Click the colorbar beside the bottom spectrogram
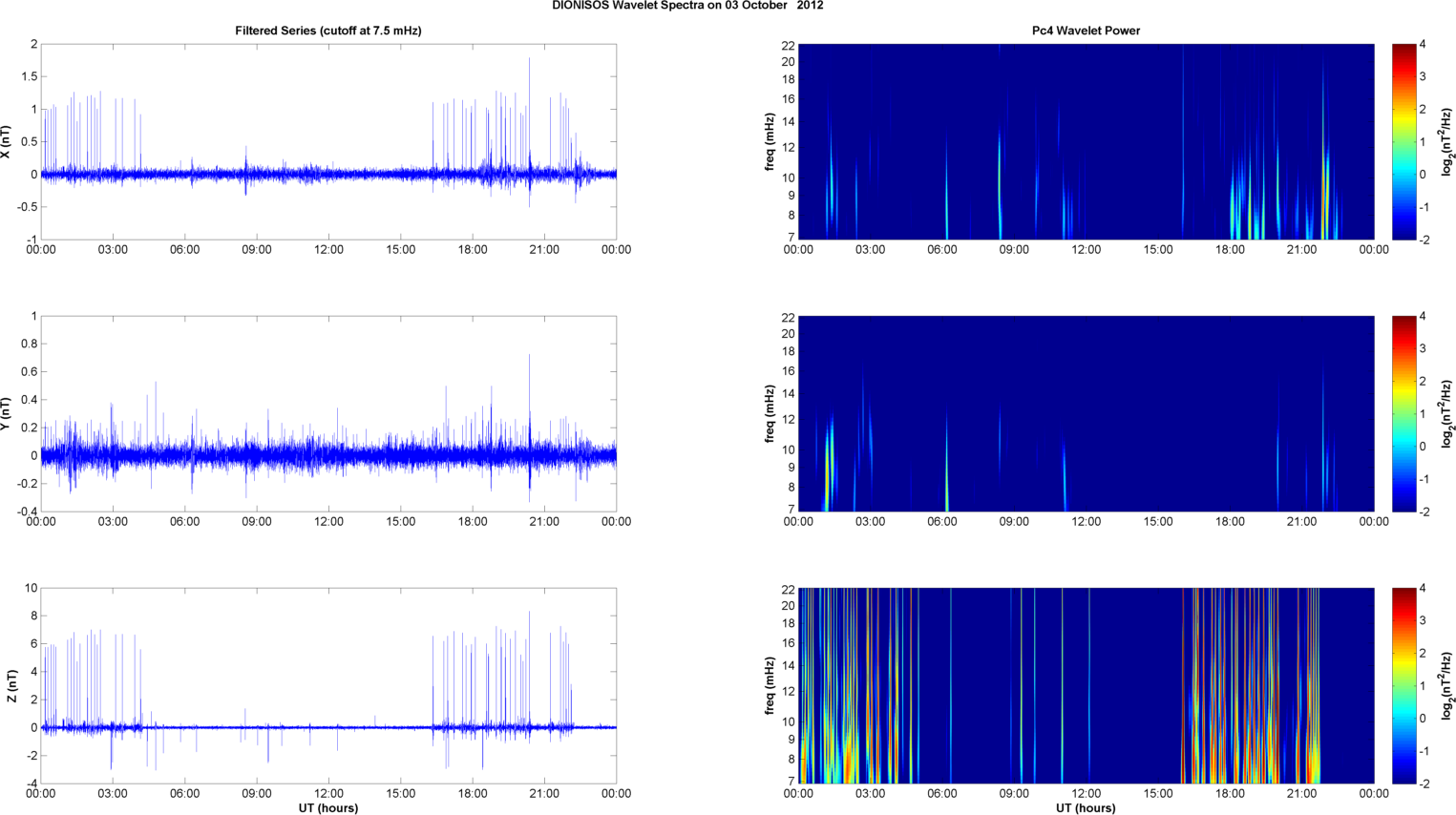The image size is (1456, 815). click(1403, 686)
